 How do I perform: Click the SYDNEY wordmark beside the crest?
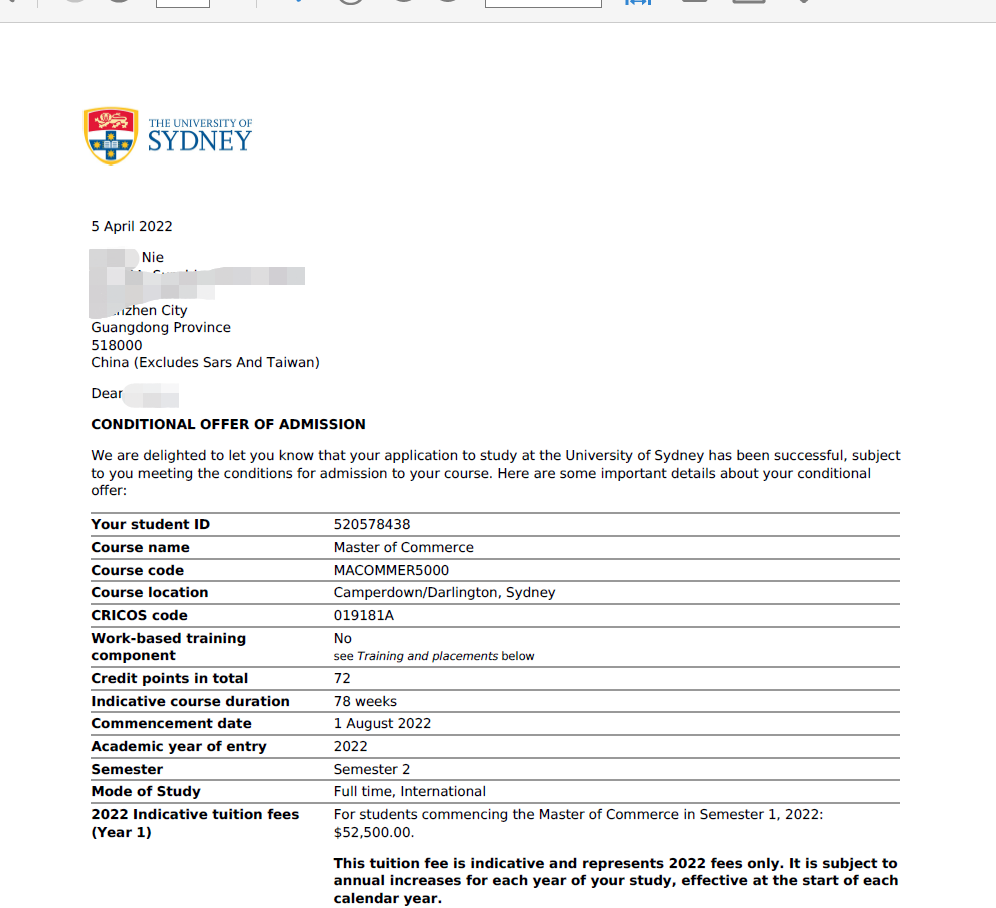point(200,141)
